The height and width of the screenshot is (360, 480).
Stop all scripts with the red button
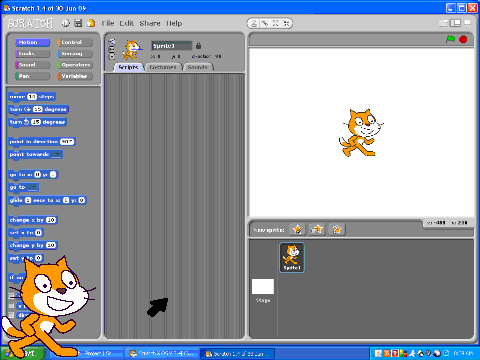pyautogui.click(x=463, y=39)
